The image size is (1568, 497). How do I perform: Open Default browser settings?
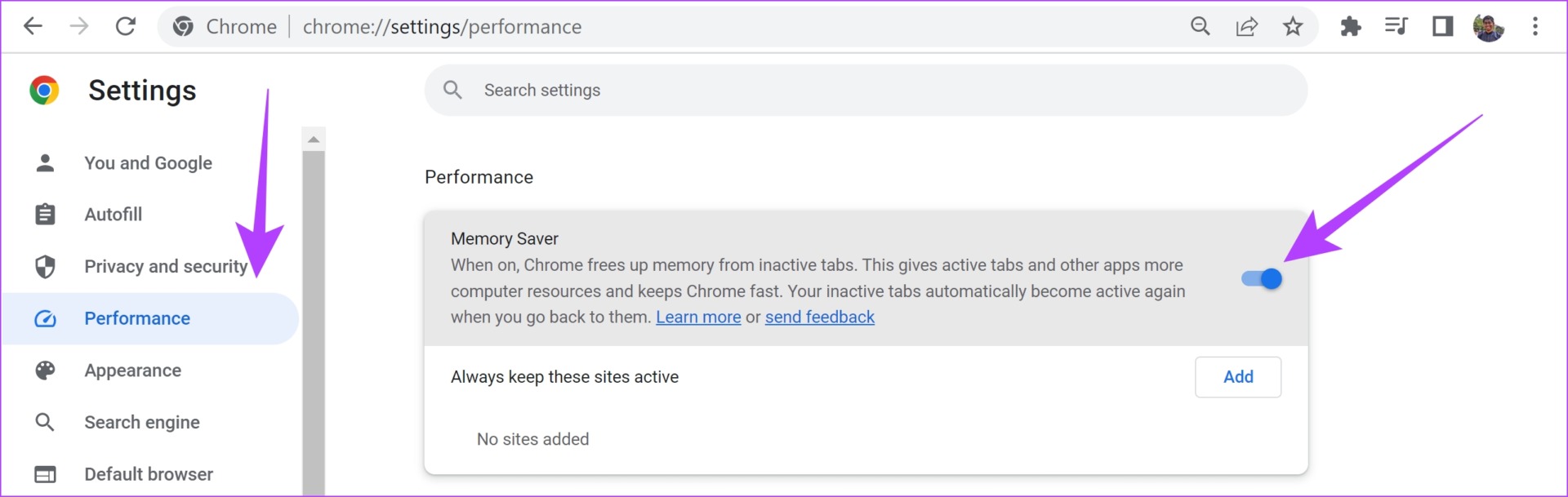(x=150, y=474)
